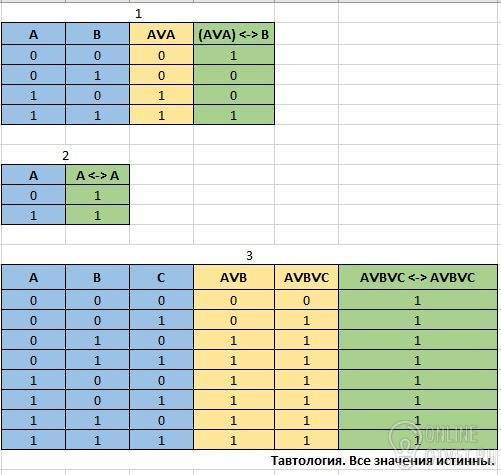Viewport: 501px width, 475px height.
Task: Click the 'A' header cell in table 1
Action: click(33, 34)
